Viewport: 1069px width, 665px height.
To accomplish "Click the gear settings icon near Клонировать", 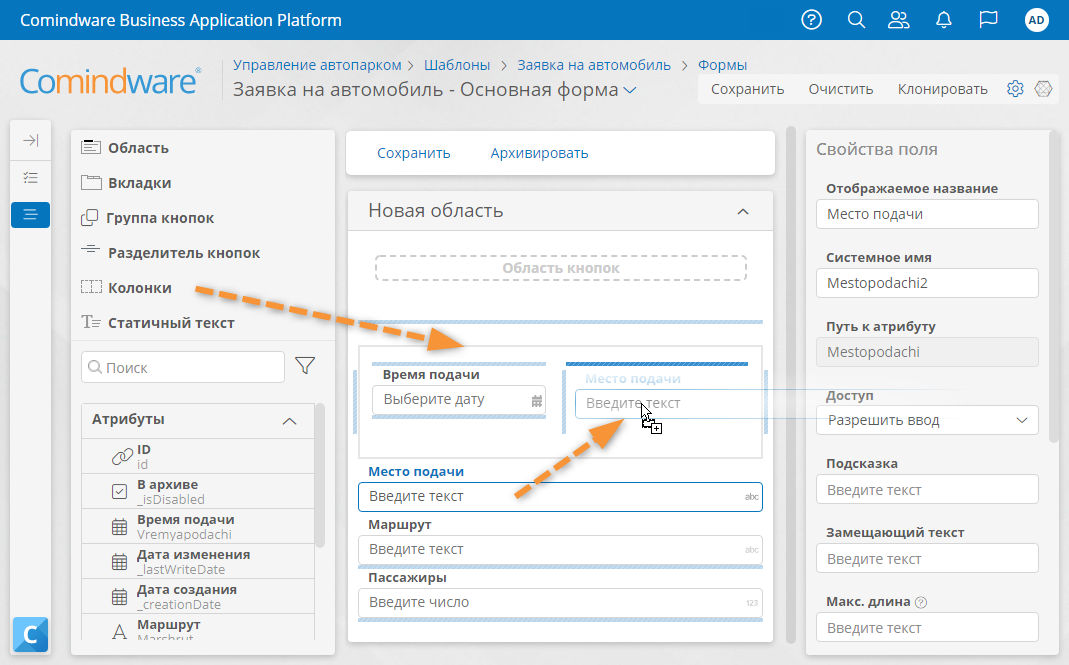I will [x=1015, y=89].
